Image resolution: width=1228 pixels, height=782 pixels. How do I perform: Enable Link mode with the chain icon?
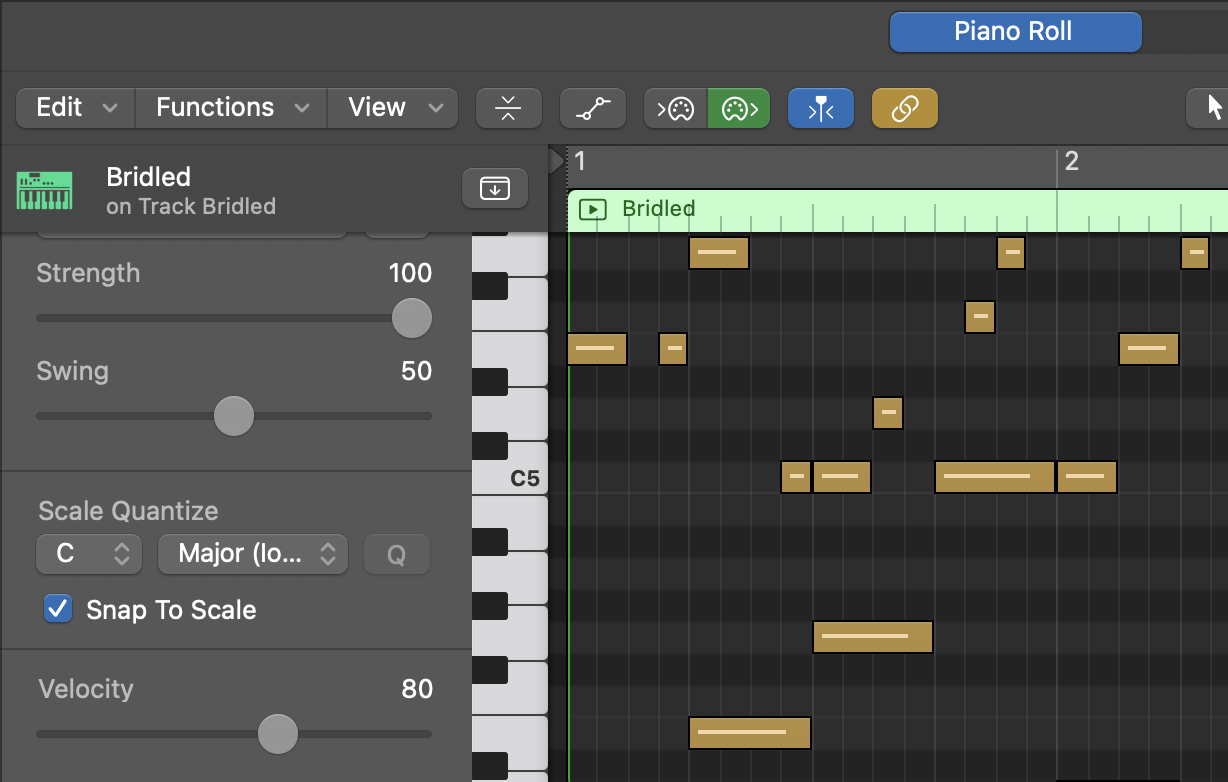904,107
